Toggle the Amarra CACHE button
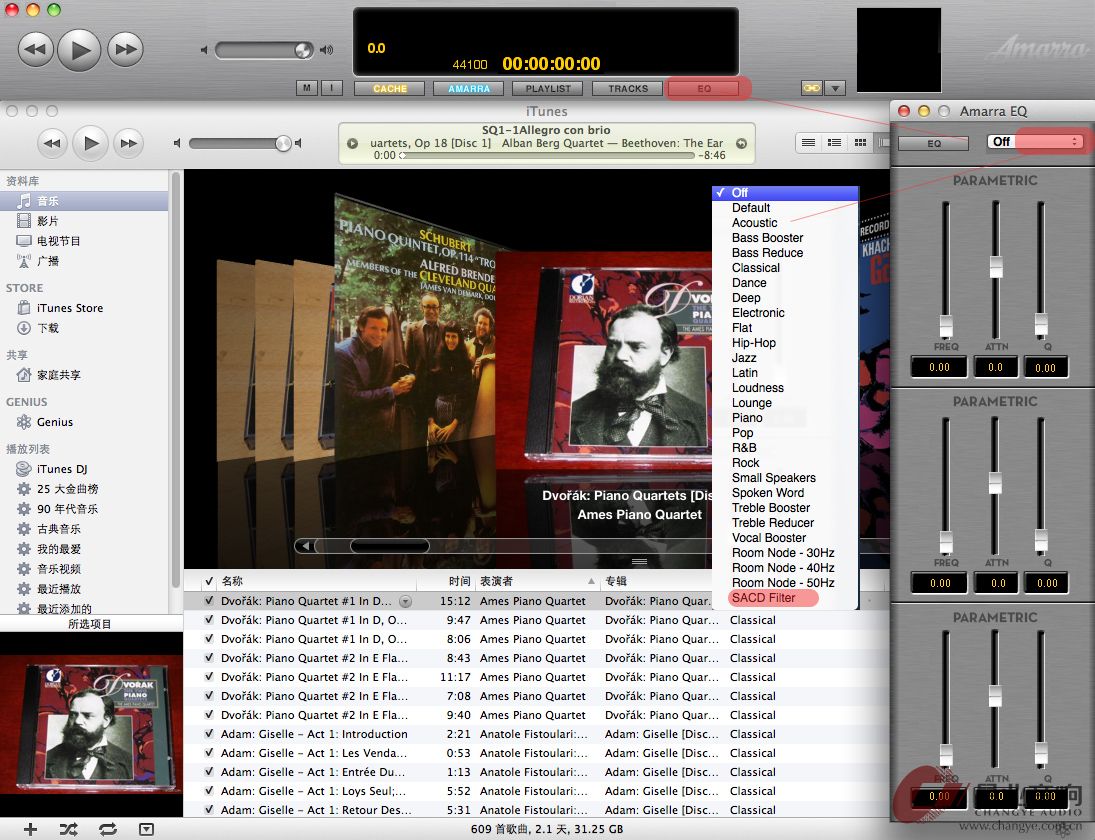Screen dimensions: 1095x840 (x=390, y=89)
